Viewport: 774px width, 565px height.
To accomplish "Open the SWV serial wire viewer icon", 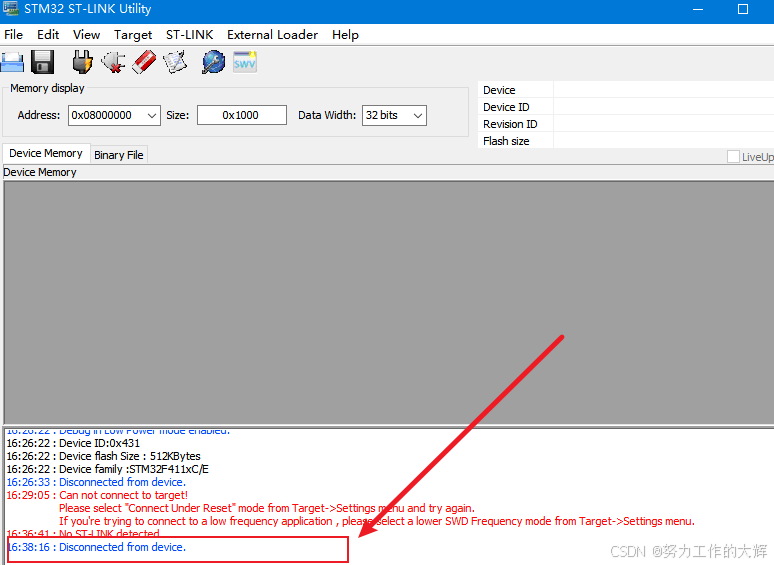I will tap(245, 62).
